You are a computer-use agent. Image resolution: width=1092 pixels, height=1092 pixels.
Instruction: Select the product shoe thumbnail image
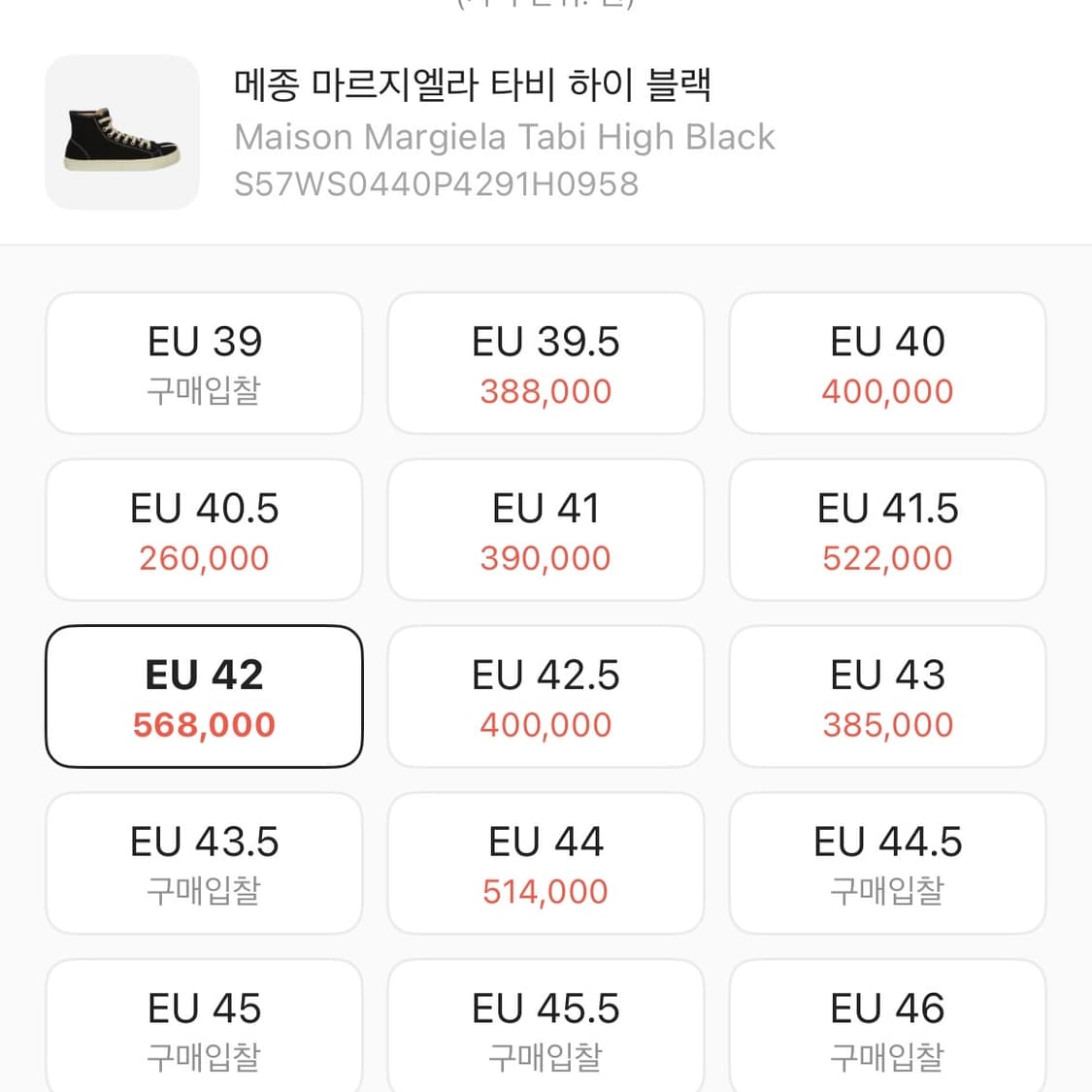tap(121, 130)
